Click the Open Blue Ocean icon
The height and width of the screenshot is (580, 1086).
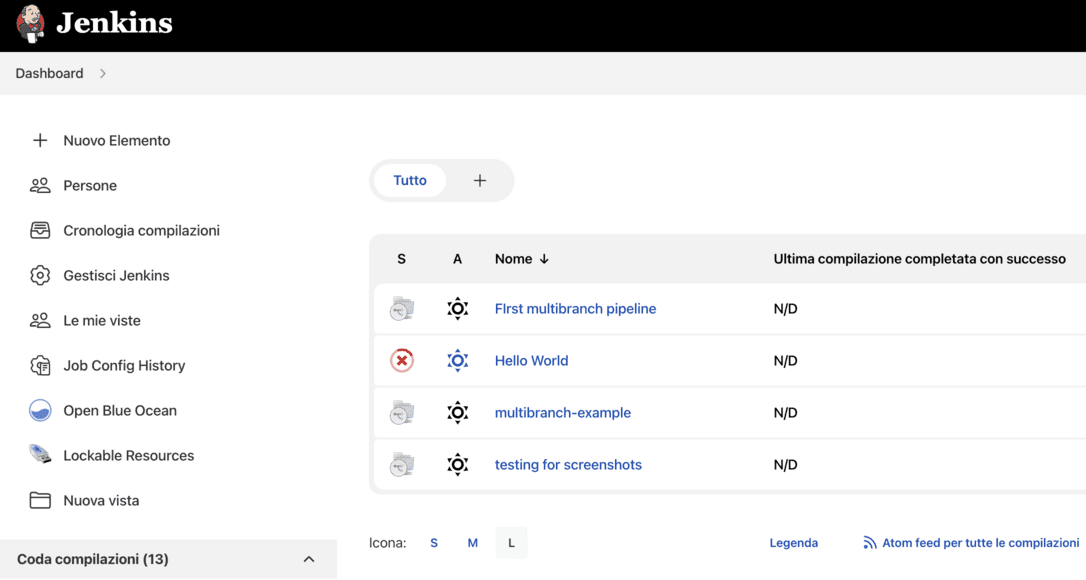pos(40,411)
